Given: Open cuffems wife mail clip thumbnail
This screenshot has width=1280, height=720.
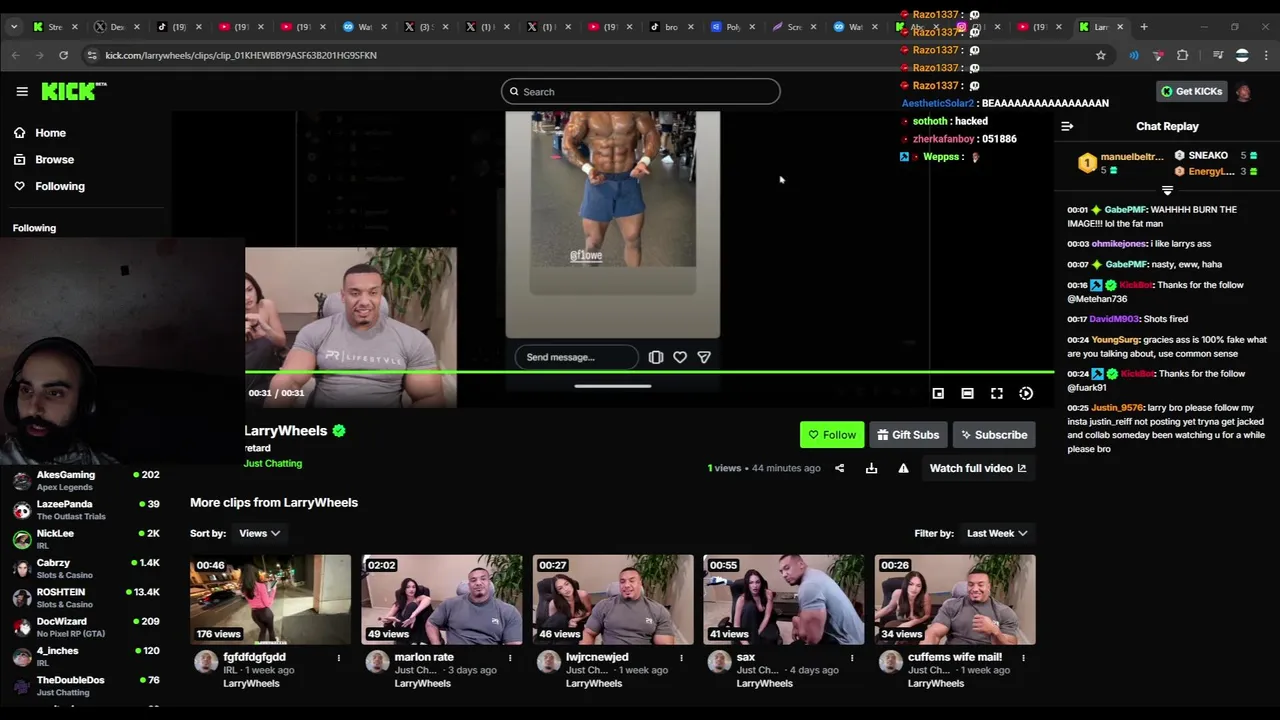Looking at the screenshot, I should (x=955, y=600).
